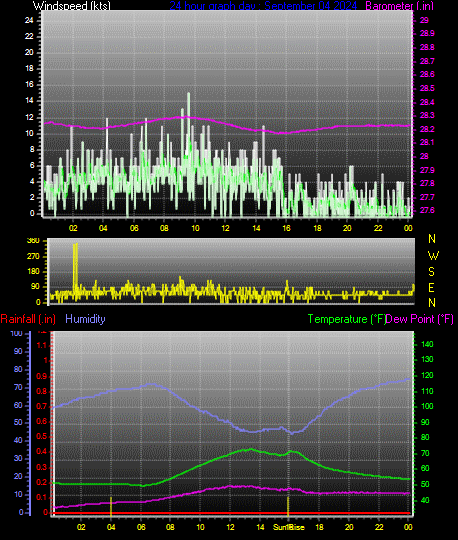This screenshot has width=458, height=540.
Task: Click the "24 hour graph day : September 04 2024" title
Action: click(263, 6)
